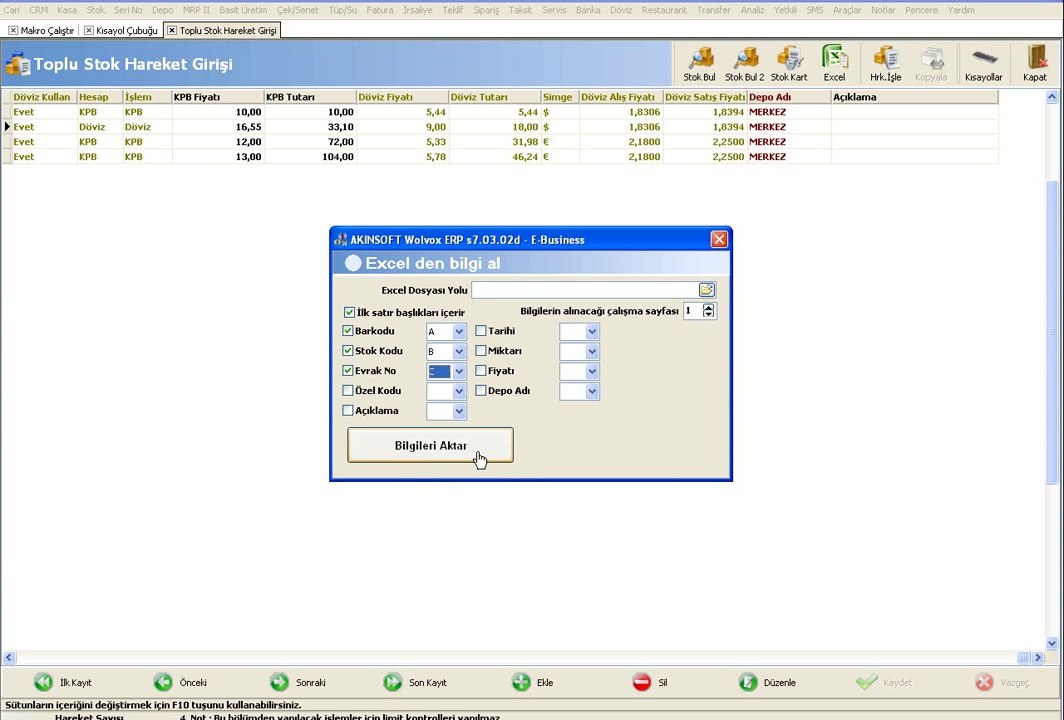Click the current row indicator arrow
Image resolution: width=1064 pixels, height=720 pixels.
7,126
